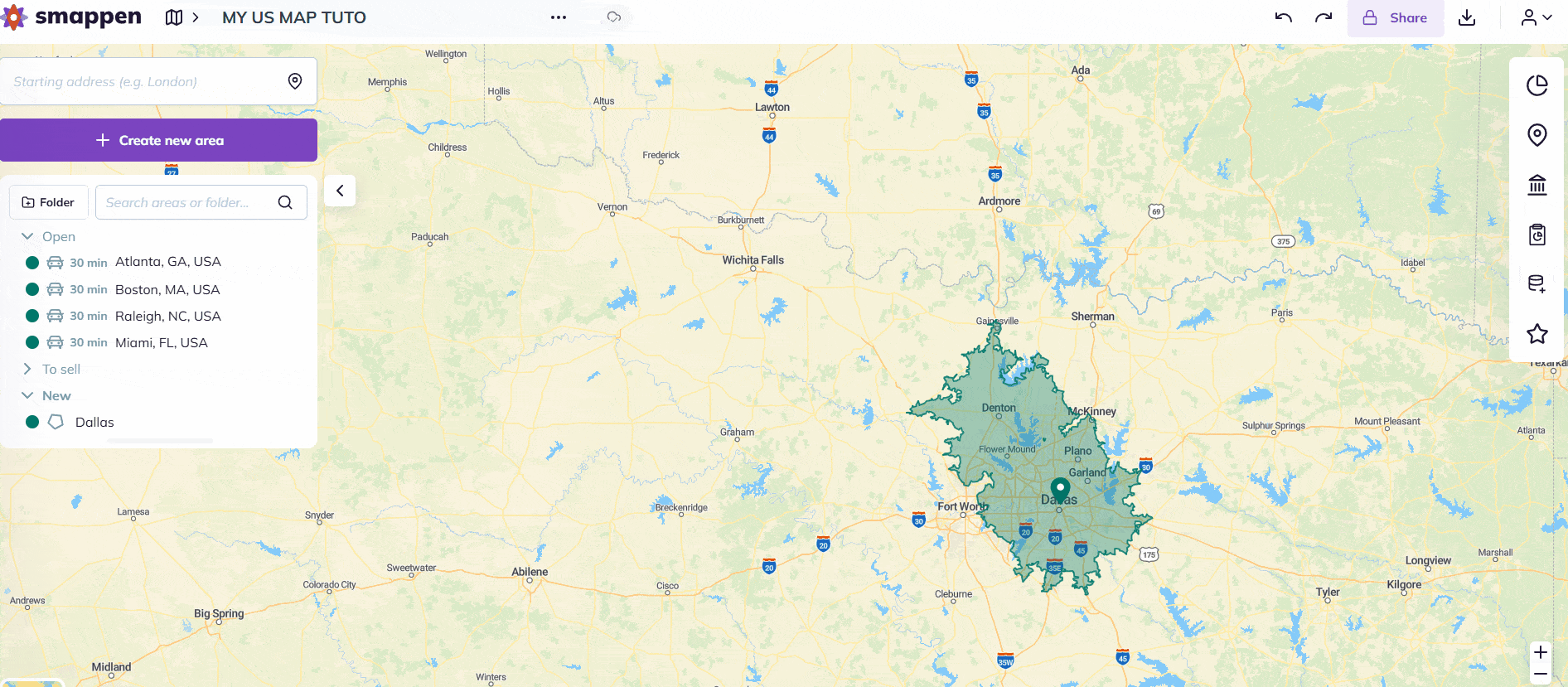Open the bank building icon panel
Image resolution: width=1568 pixels, height=687 pixels.
point(1537,185)
